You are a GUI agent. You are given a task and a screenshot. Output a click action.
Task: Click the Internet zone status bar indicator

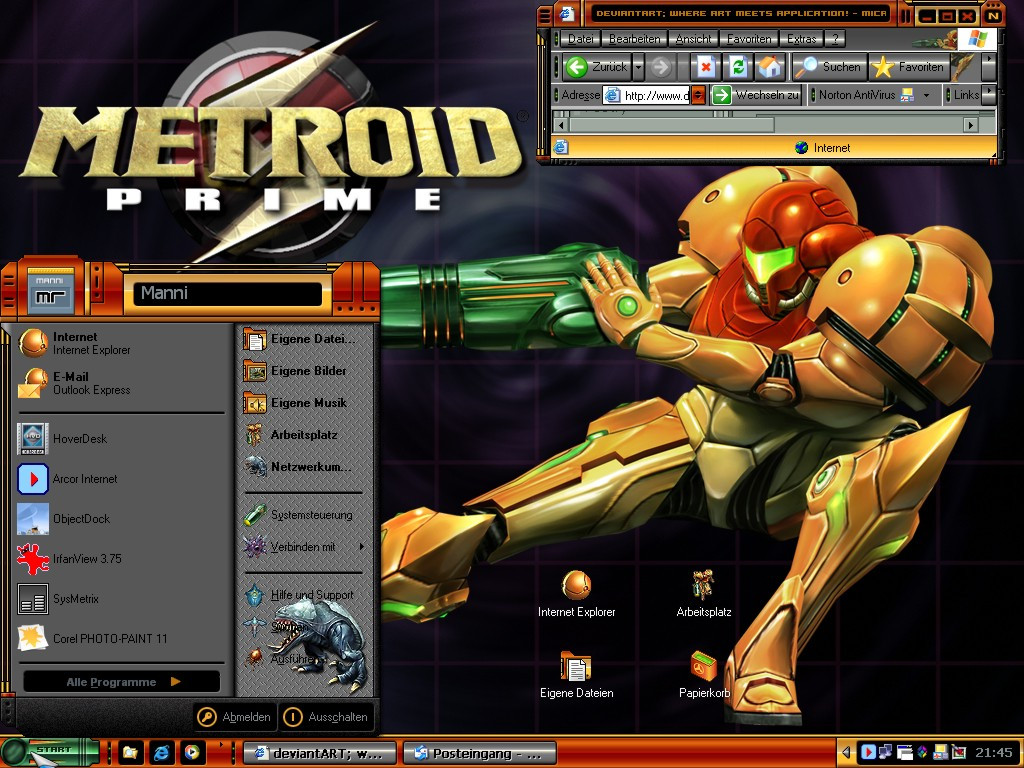click(824, 148)
